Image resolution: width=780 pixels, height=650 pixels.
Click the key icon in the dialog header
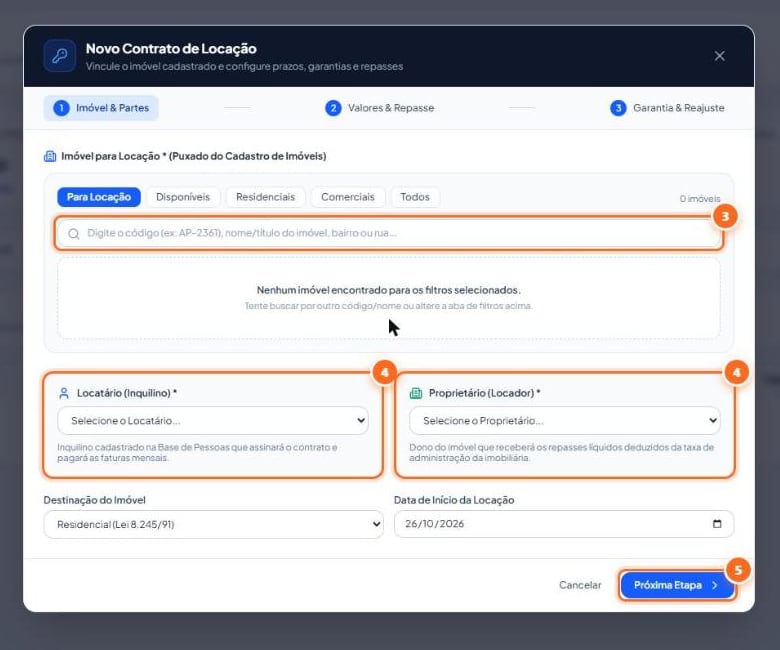point(60,56)
